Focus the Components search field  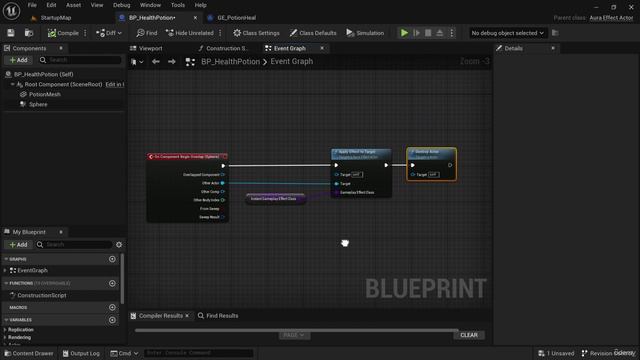point(81,60)
